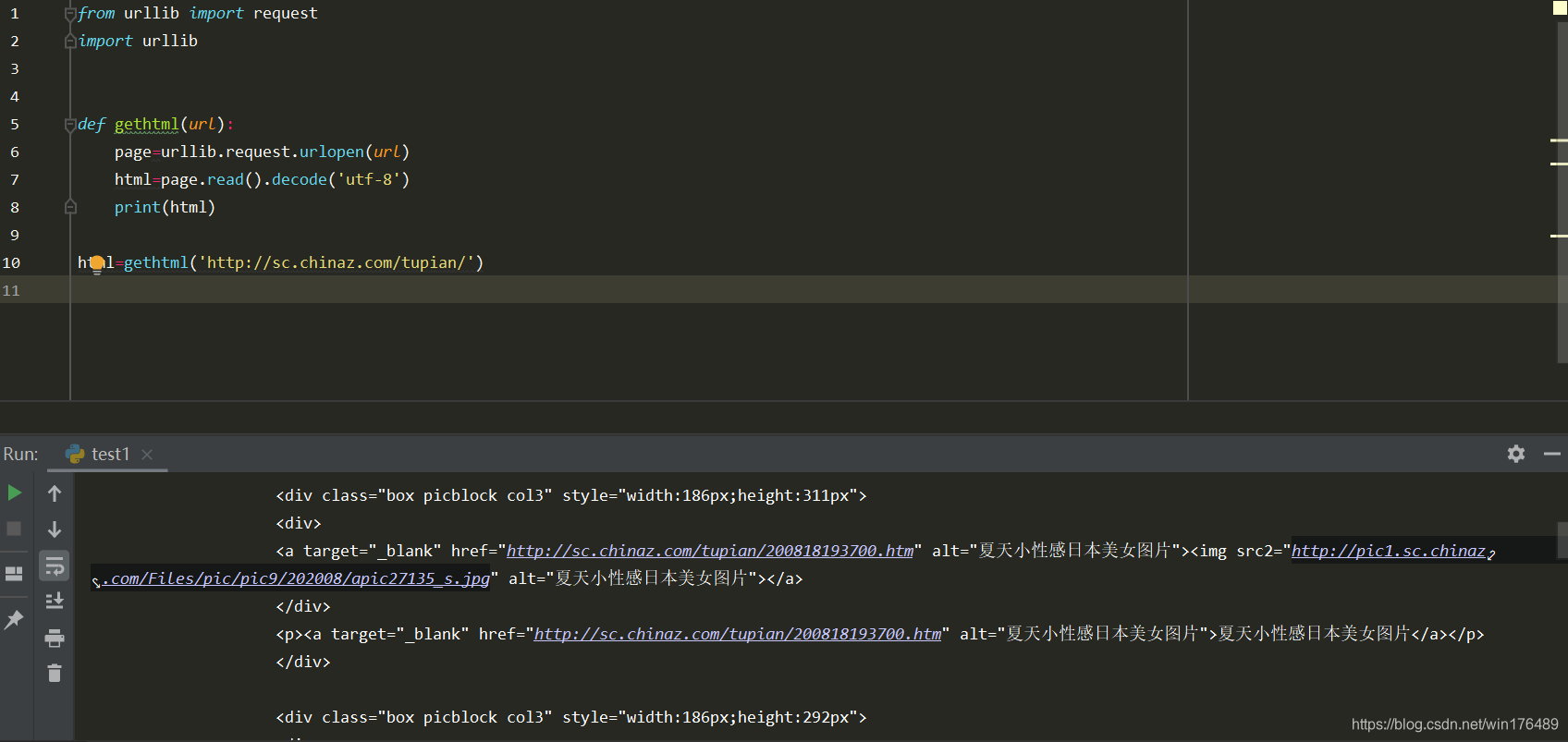The height and width of the screenshot is (742, 1568).
Task: Click the gethtml function name definition
Action: click(x=146, y=124)
